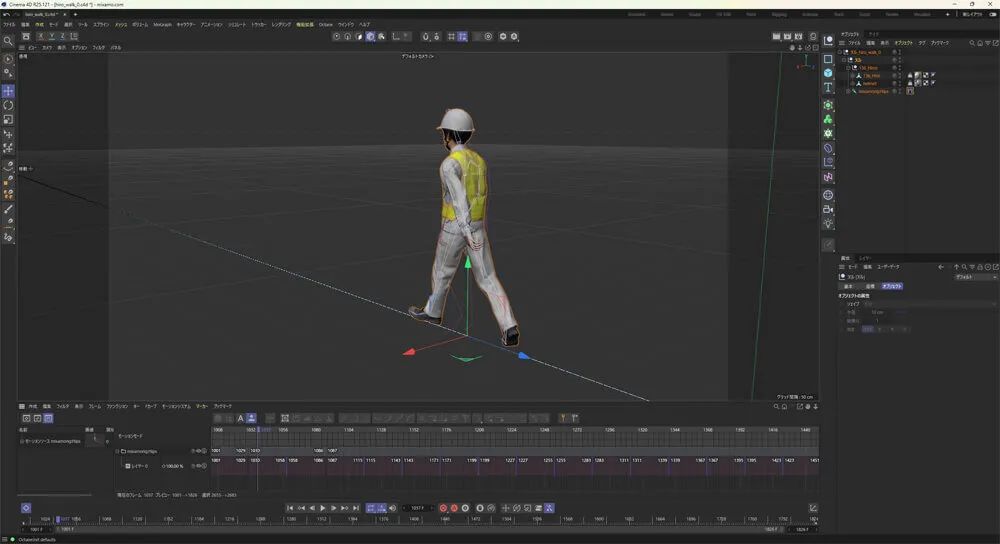Switch to the オブジェクト tab in attributes
The width and height of the screenshot is (1000, 544).
pyautogui.click(x=891, y=286)
